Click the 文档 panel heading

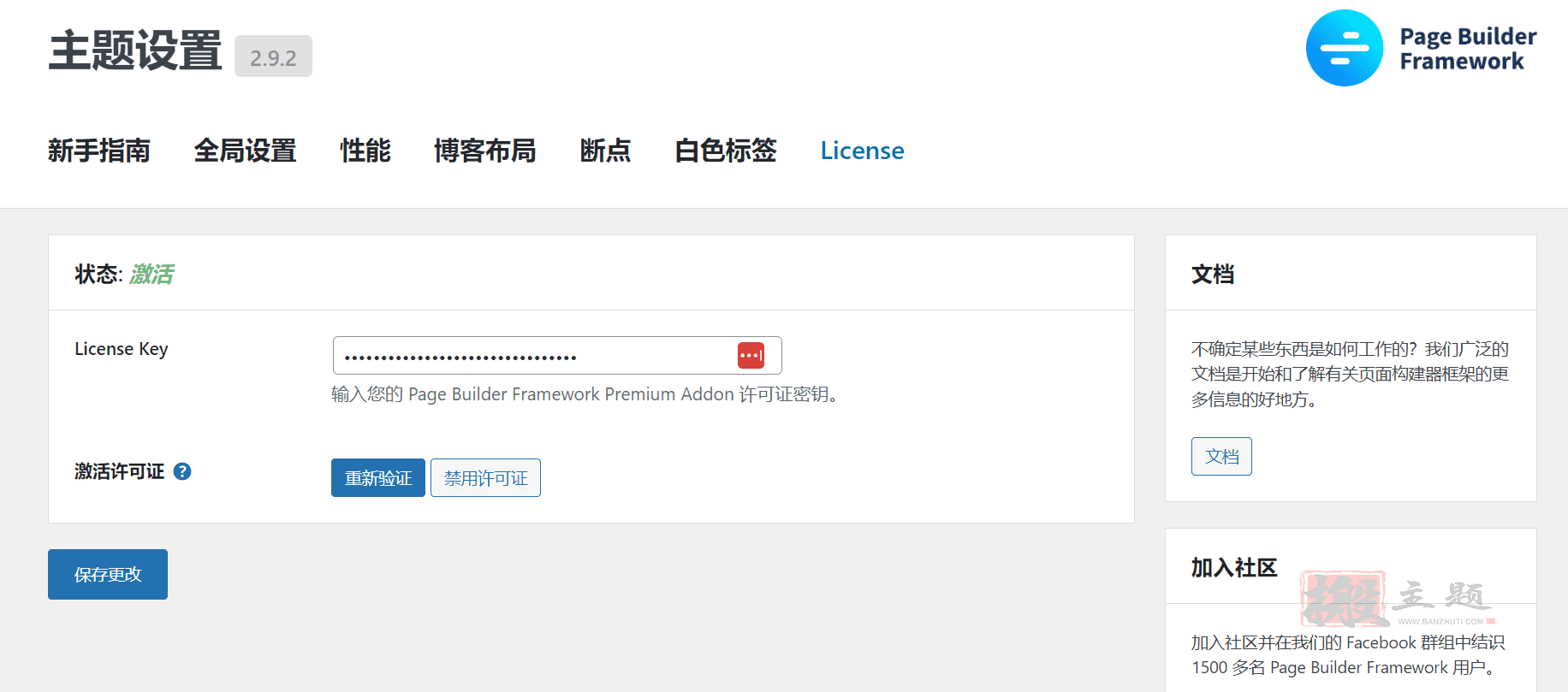pos(1213,274)
